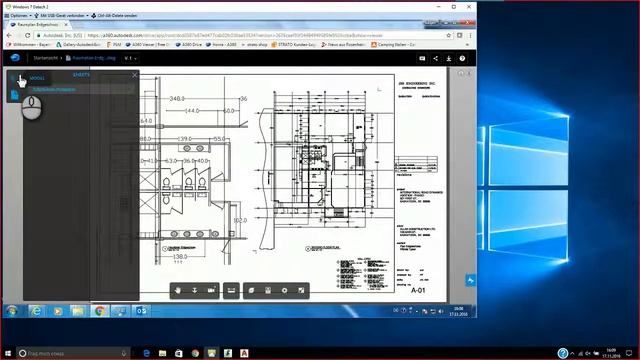
Task: Open the Optionen menu in VM window
Action: (x=18, y=16)
